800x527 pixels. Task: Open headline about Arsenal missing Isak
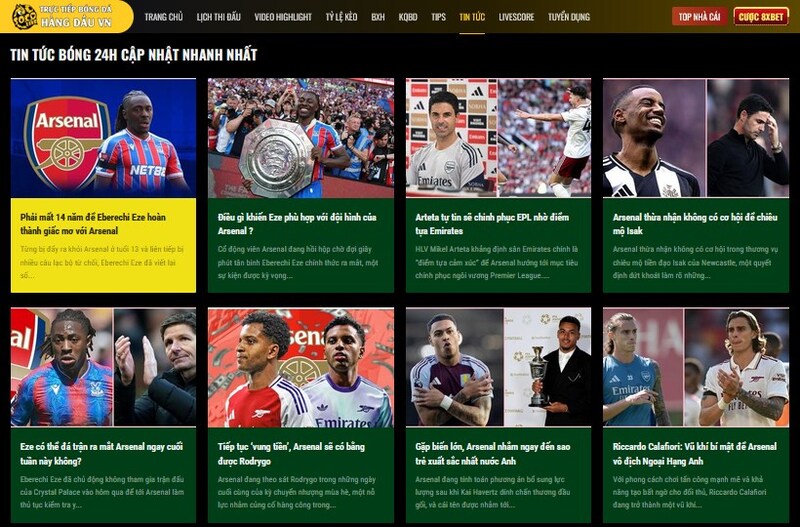click(x=695, y=224)
